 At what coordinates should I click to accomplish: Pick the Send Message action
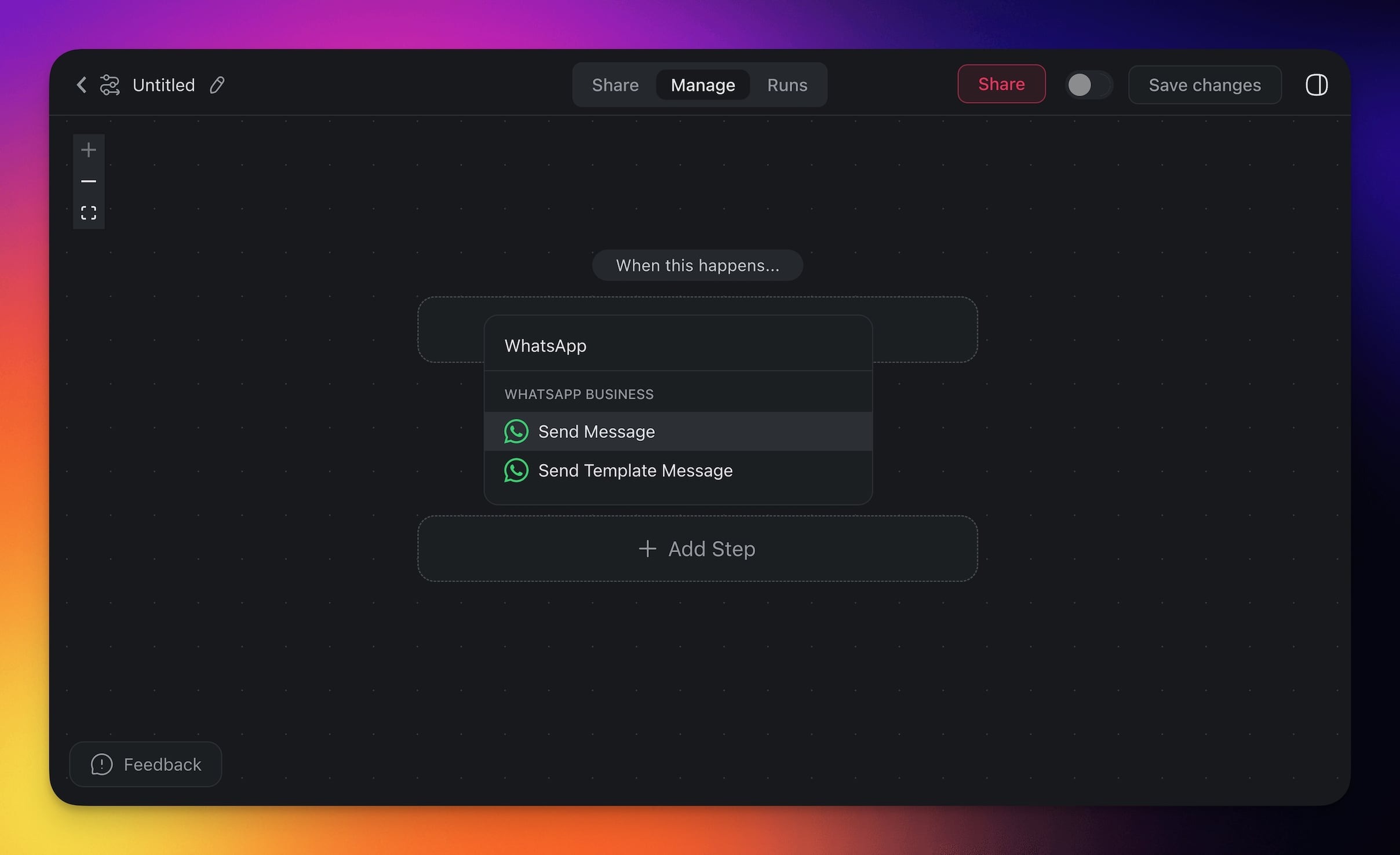(x=597, y=432)
